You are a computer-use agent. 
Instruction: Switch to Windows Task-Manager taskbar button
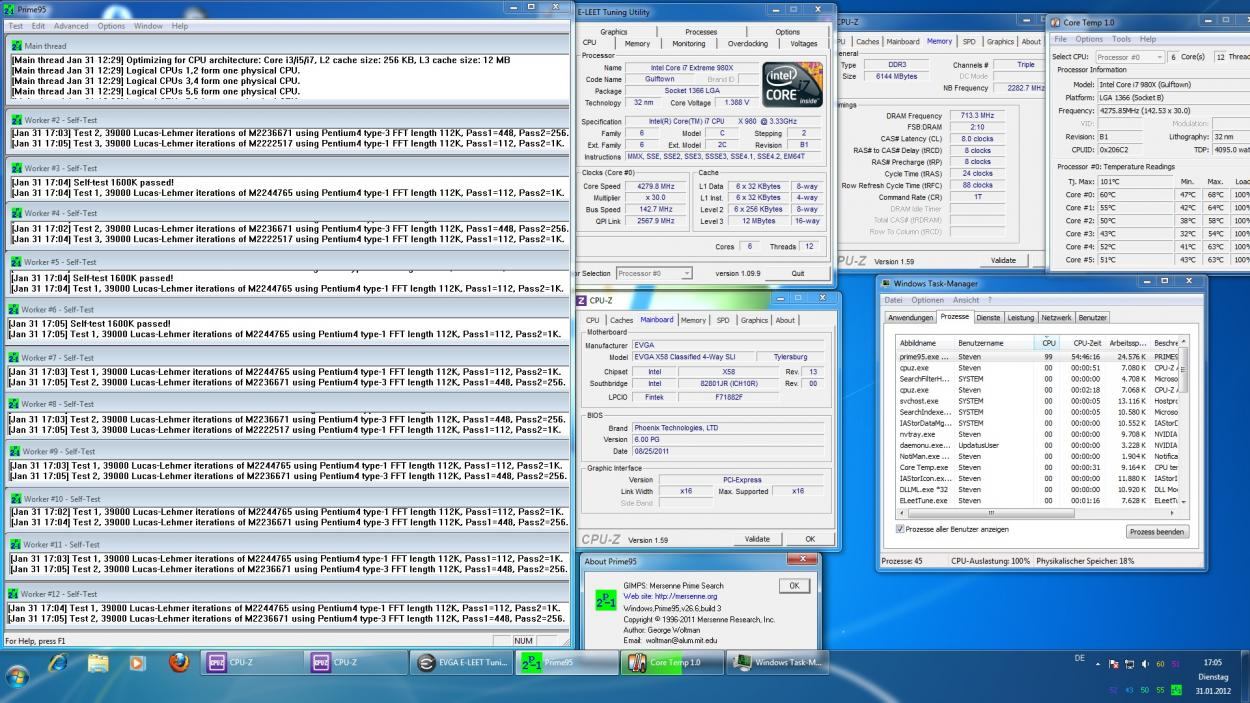coord(777,662)
